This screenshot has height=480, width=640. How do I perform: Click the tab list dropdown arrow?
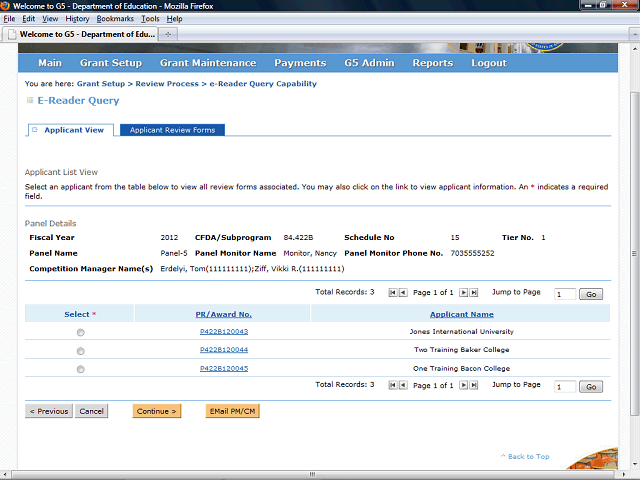tap(634, 35)
